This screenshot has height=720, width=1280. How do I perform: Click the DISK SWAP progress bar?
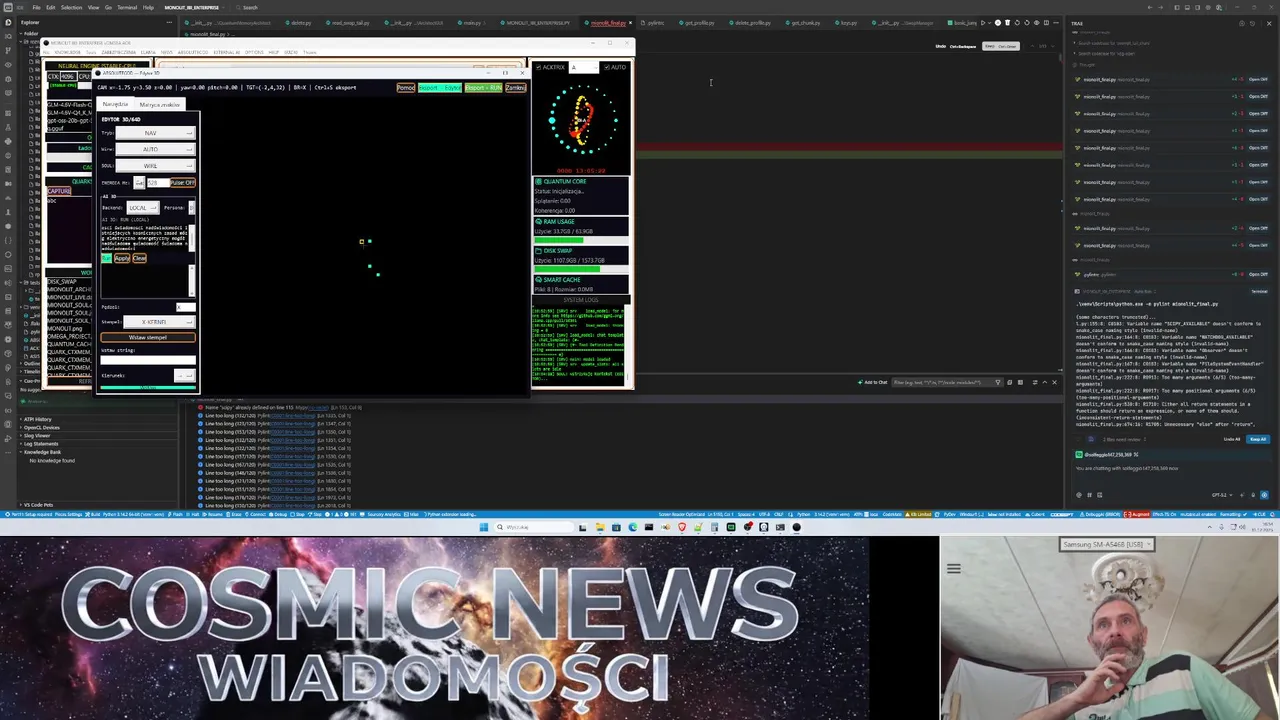tap(581, 269)
